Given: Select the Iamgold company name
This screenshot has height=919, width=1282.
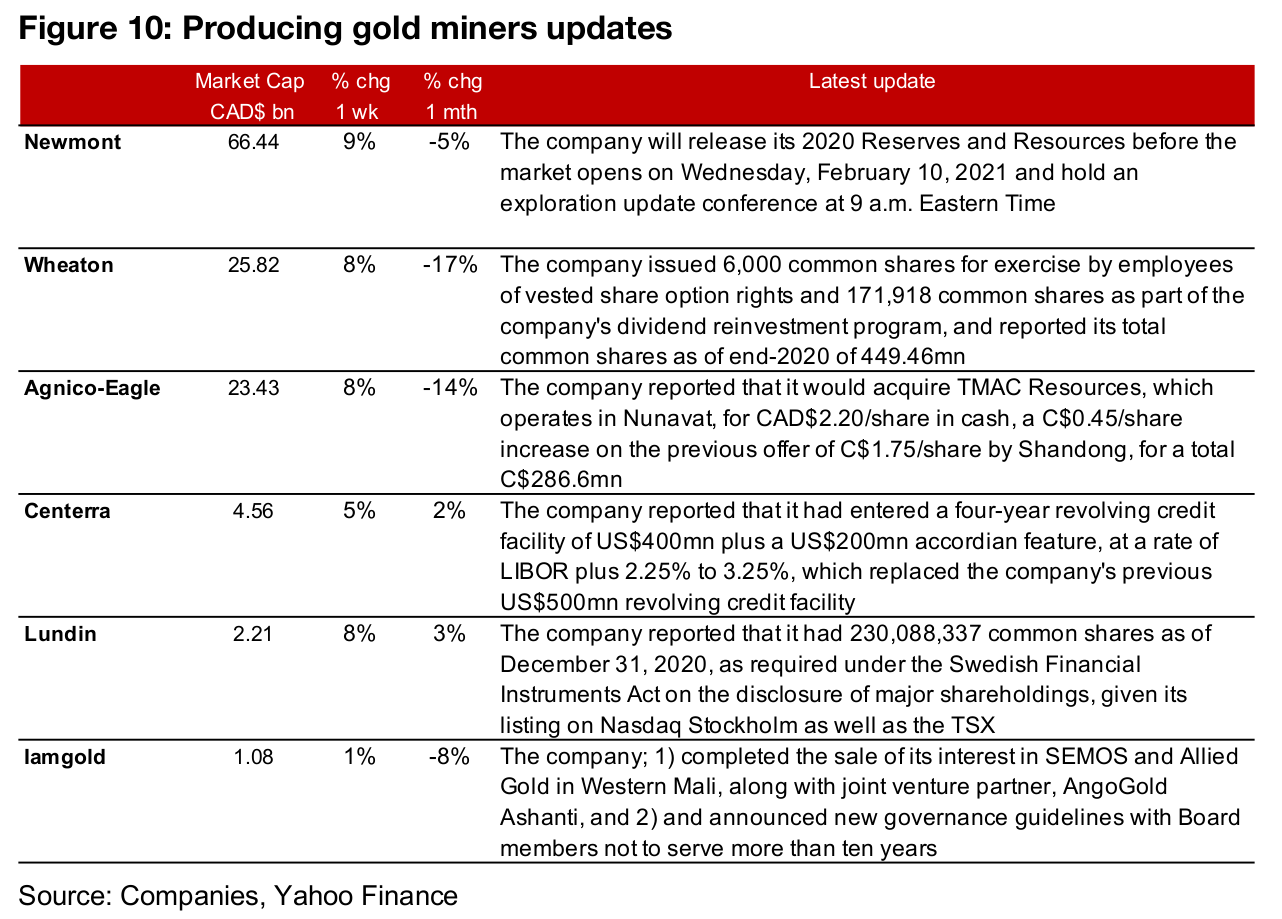Looking at the screenshot, I should click(65, 757).
